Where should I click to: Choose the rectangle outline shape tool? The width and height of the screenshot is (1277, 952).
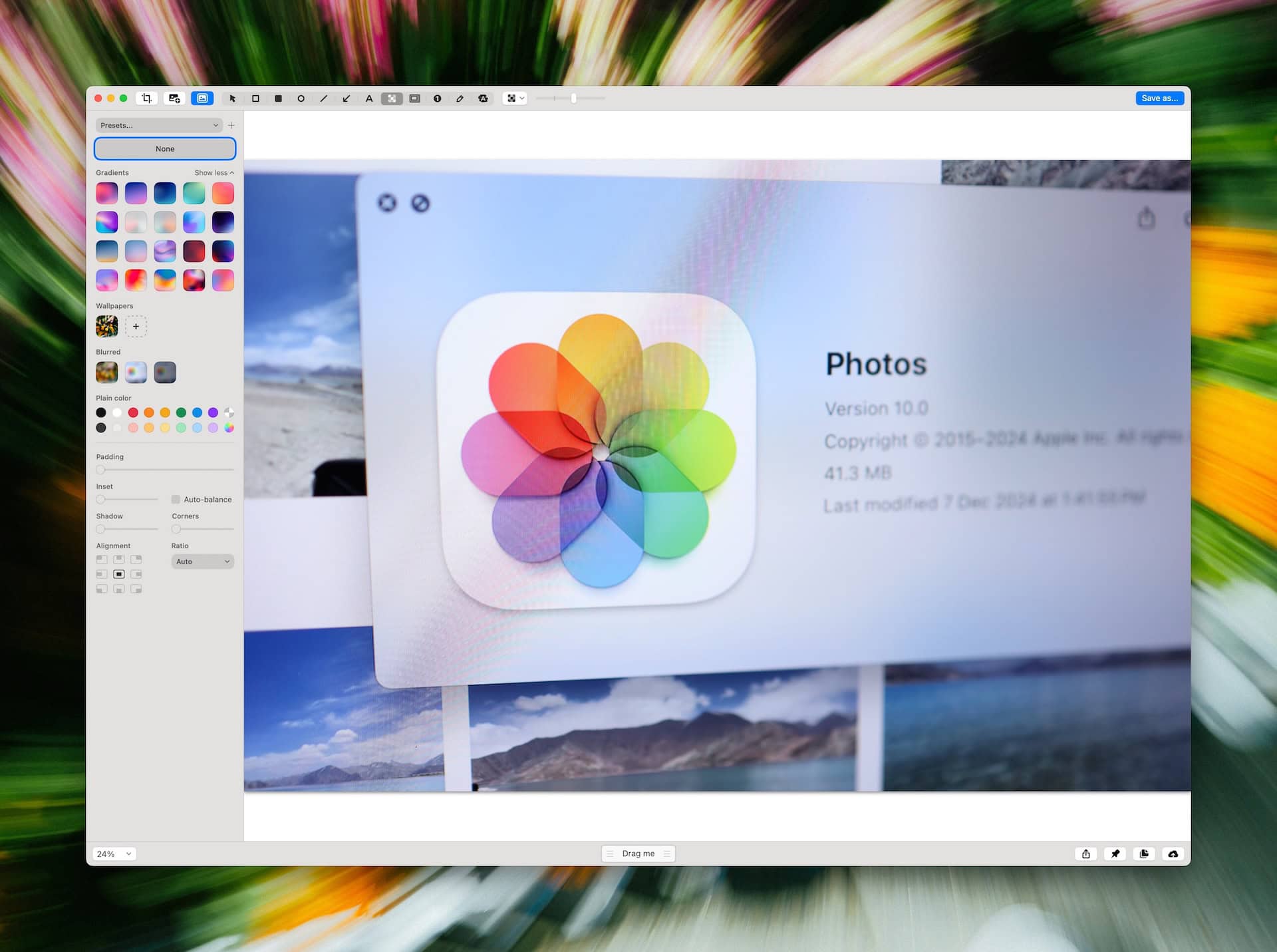[255, 98]
